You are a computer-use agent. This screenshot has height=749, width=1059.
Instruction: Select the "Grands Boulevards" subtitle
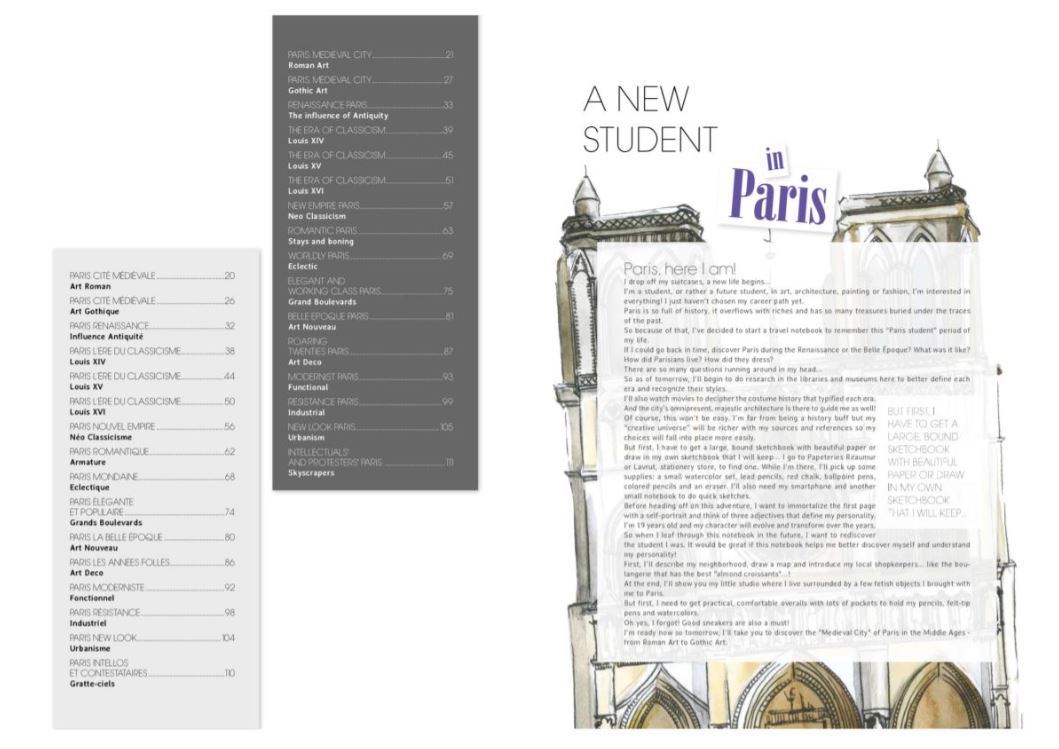[106, 523]
